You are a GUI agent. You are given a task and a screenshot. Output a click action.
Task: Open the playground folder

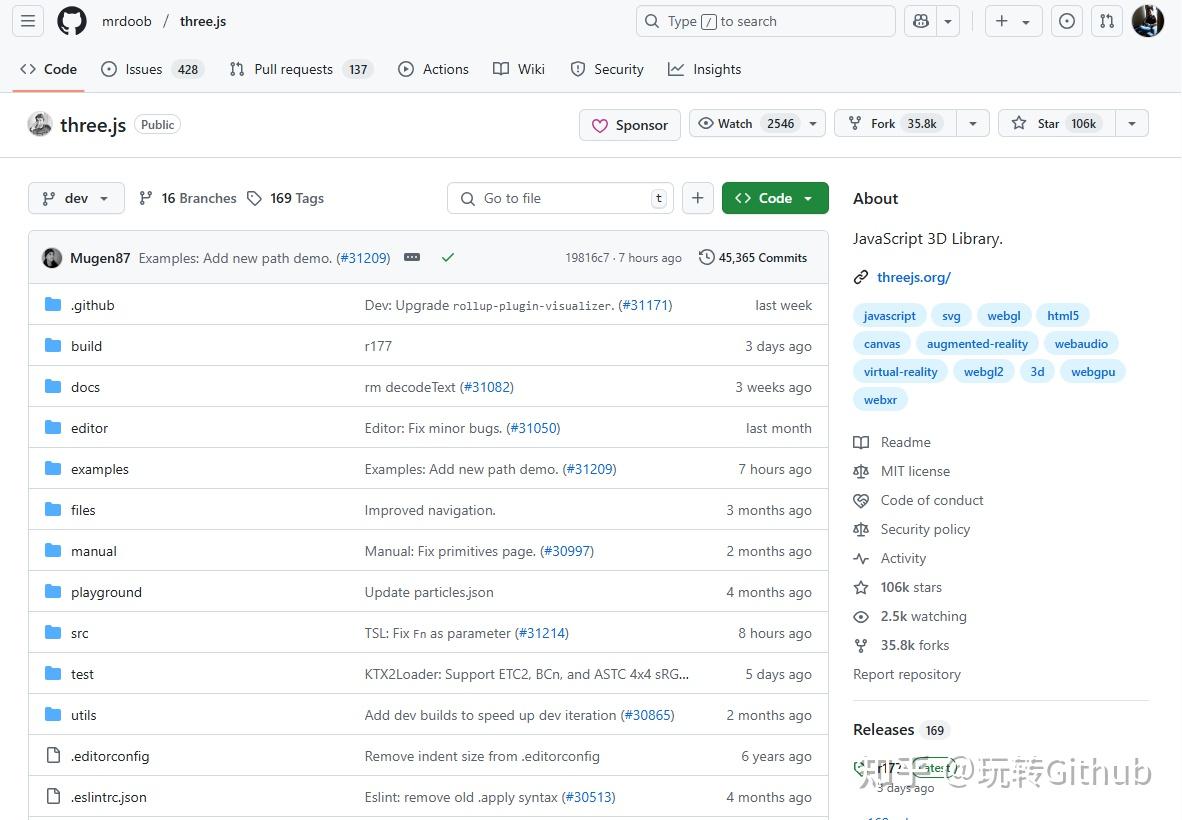[x=106, y=592]
